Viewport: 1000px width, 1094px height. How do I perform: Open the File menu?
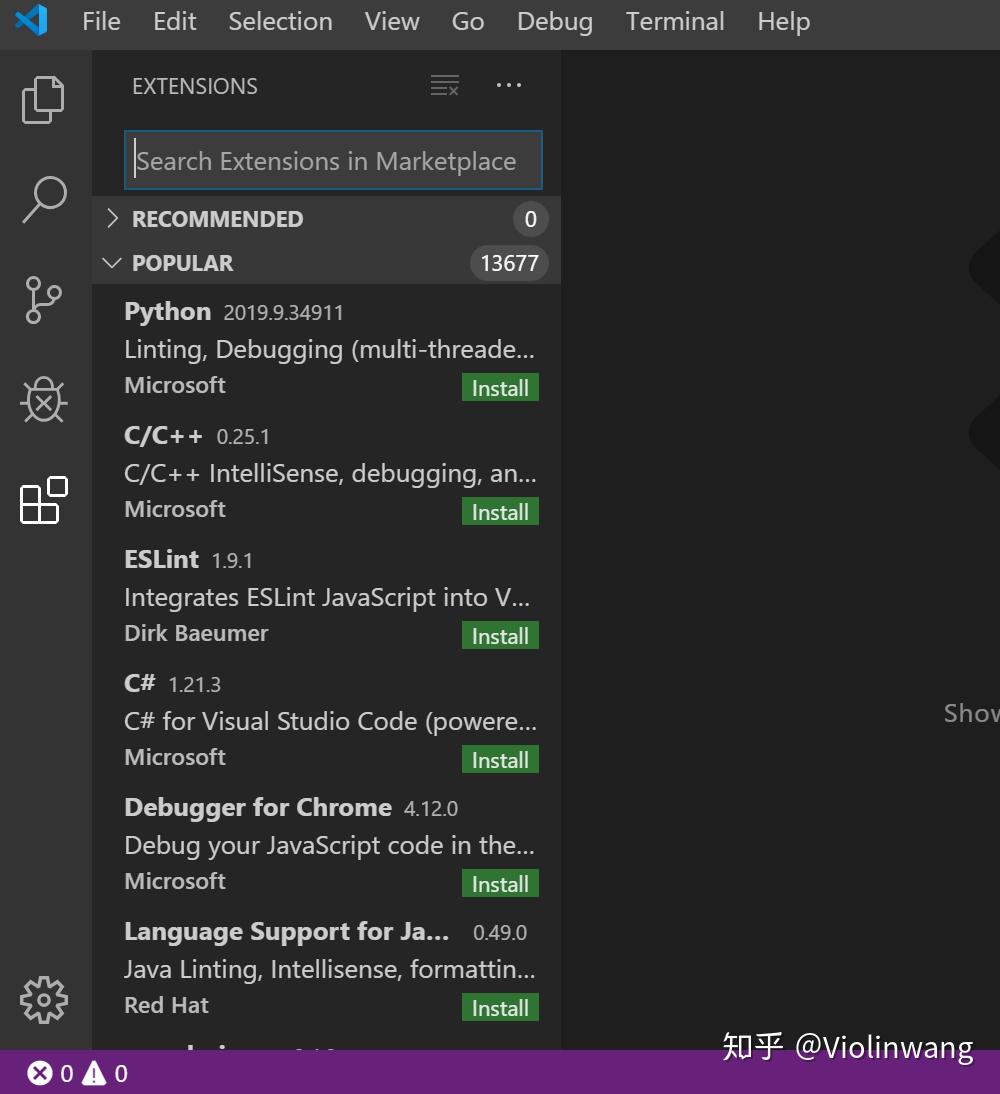101,22
